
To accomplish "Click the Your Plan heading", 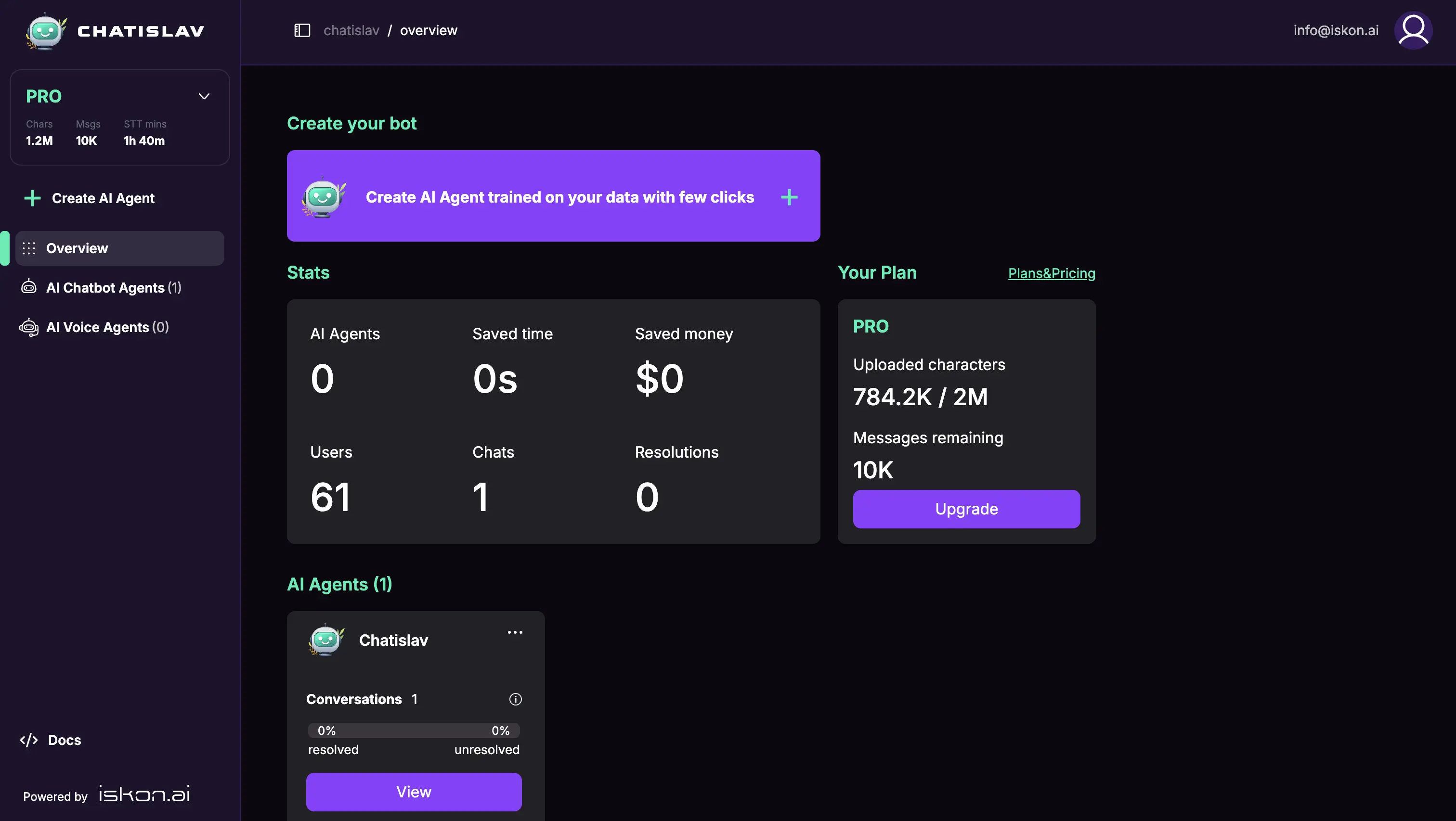I will [x=877, y=273].
